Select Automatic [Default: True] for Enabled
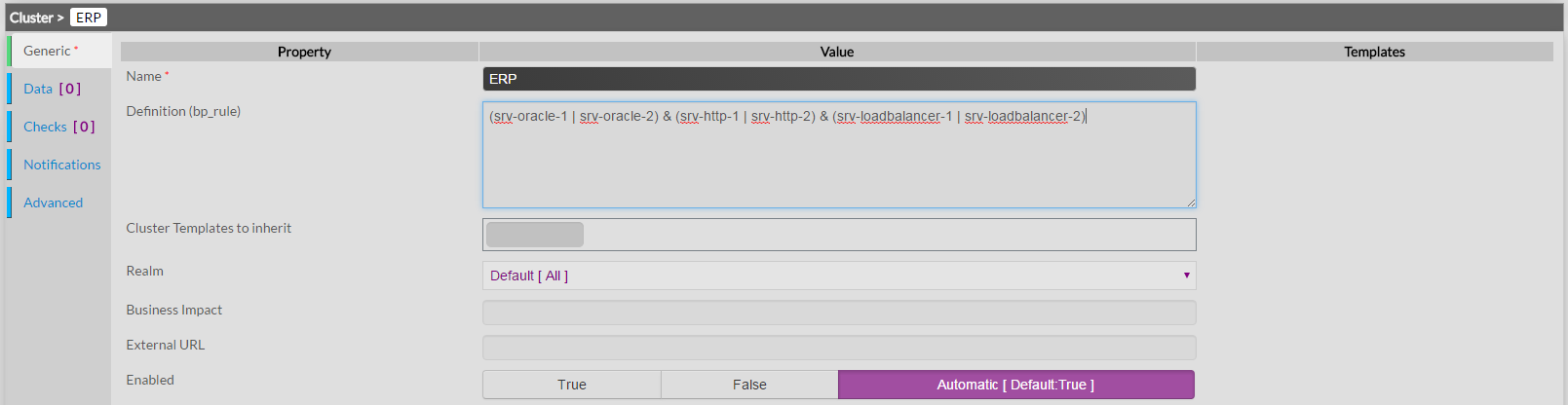 (x=1015, y=385)
